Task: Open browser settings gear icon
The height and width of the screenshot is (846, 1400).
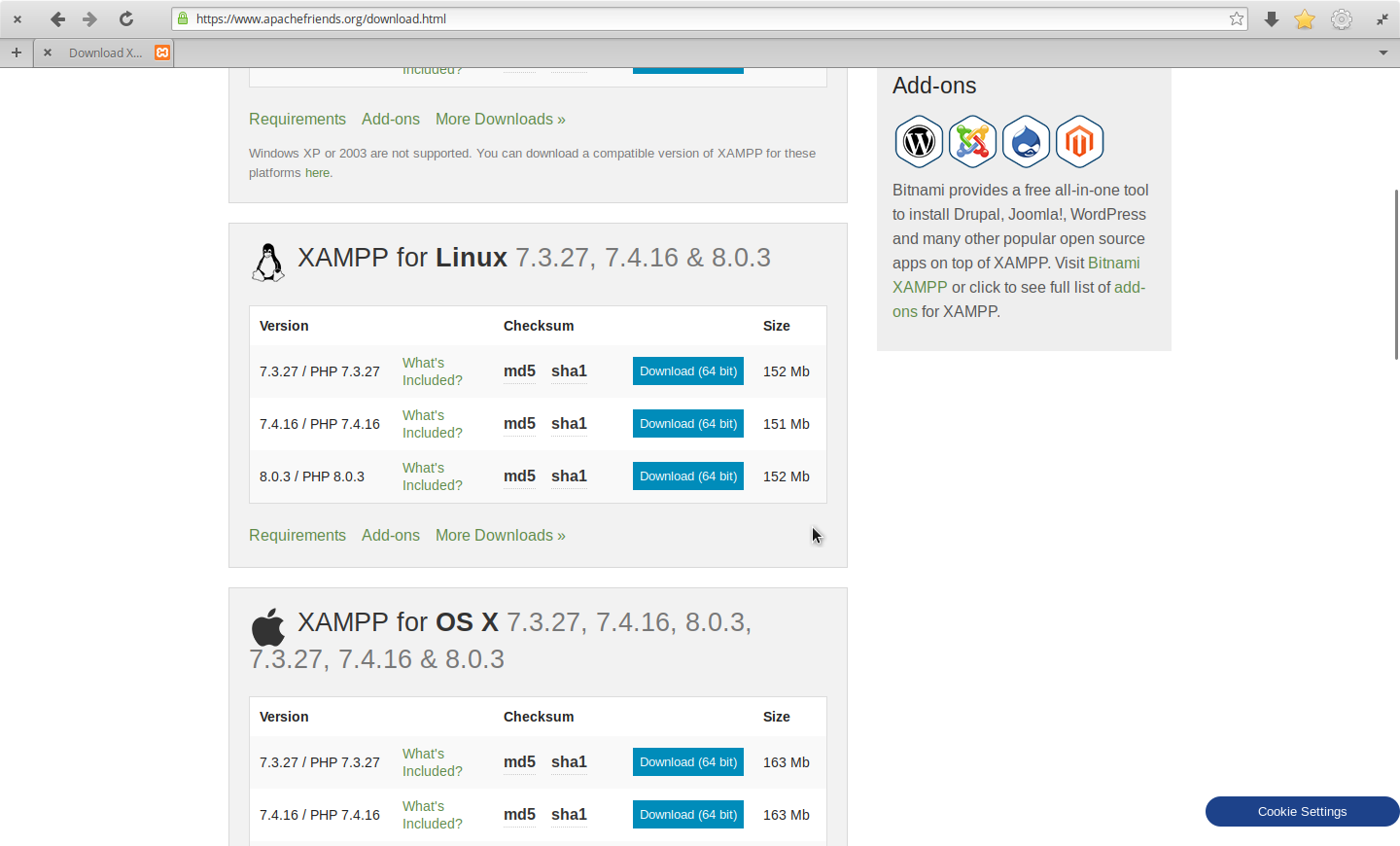Action: [1342, 19]
